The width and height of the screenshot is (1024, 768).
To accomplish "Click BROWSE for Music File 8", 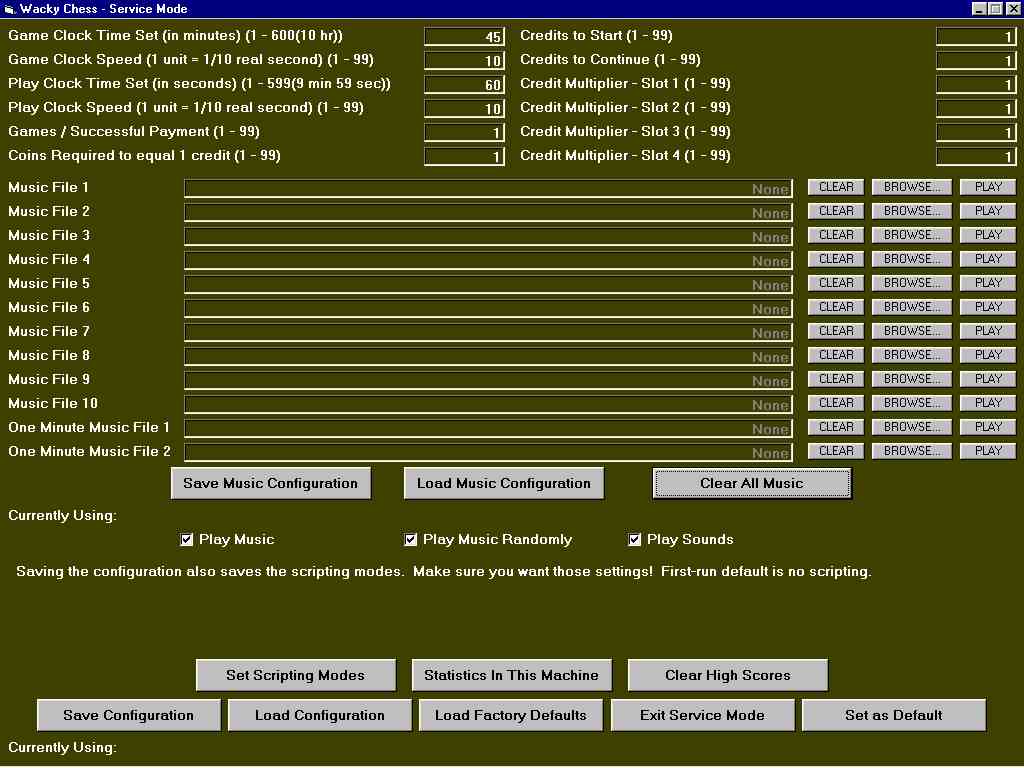I will pos(912,355).
